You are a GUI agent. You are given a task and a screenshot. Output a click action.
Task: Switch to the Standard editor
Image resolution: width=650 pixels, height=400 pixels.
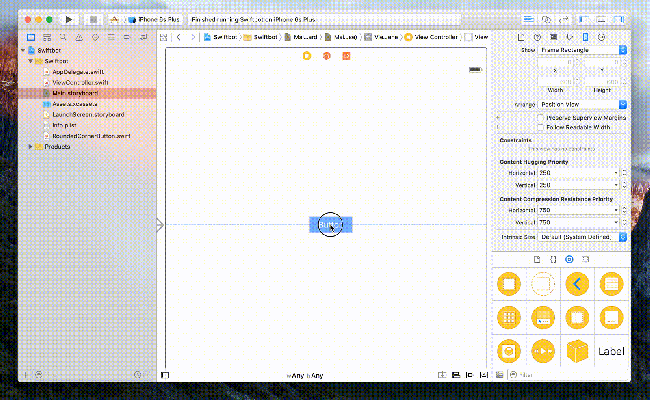pyautogui.click(x=529, y=19)
